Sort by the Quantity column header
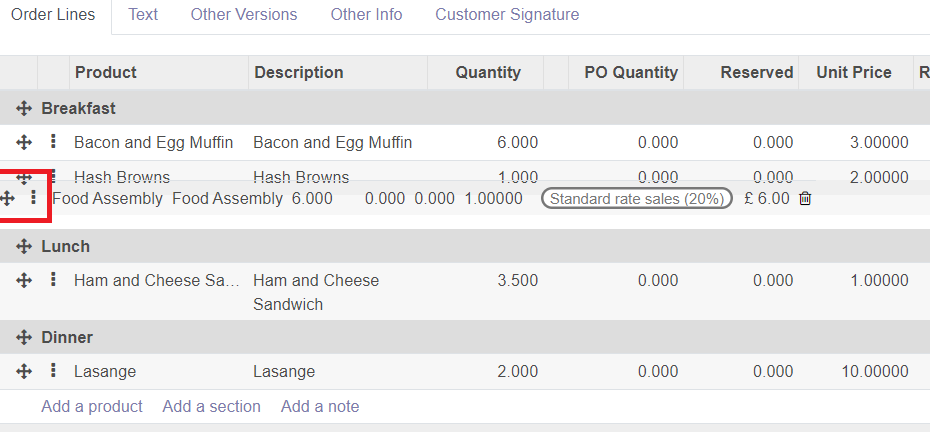 pos(488,72)
